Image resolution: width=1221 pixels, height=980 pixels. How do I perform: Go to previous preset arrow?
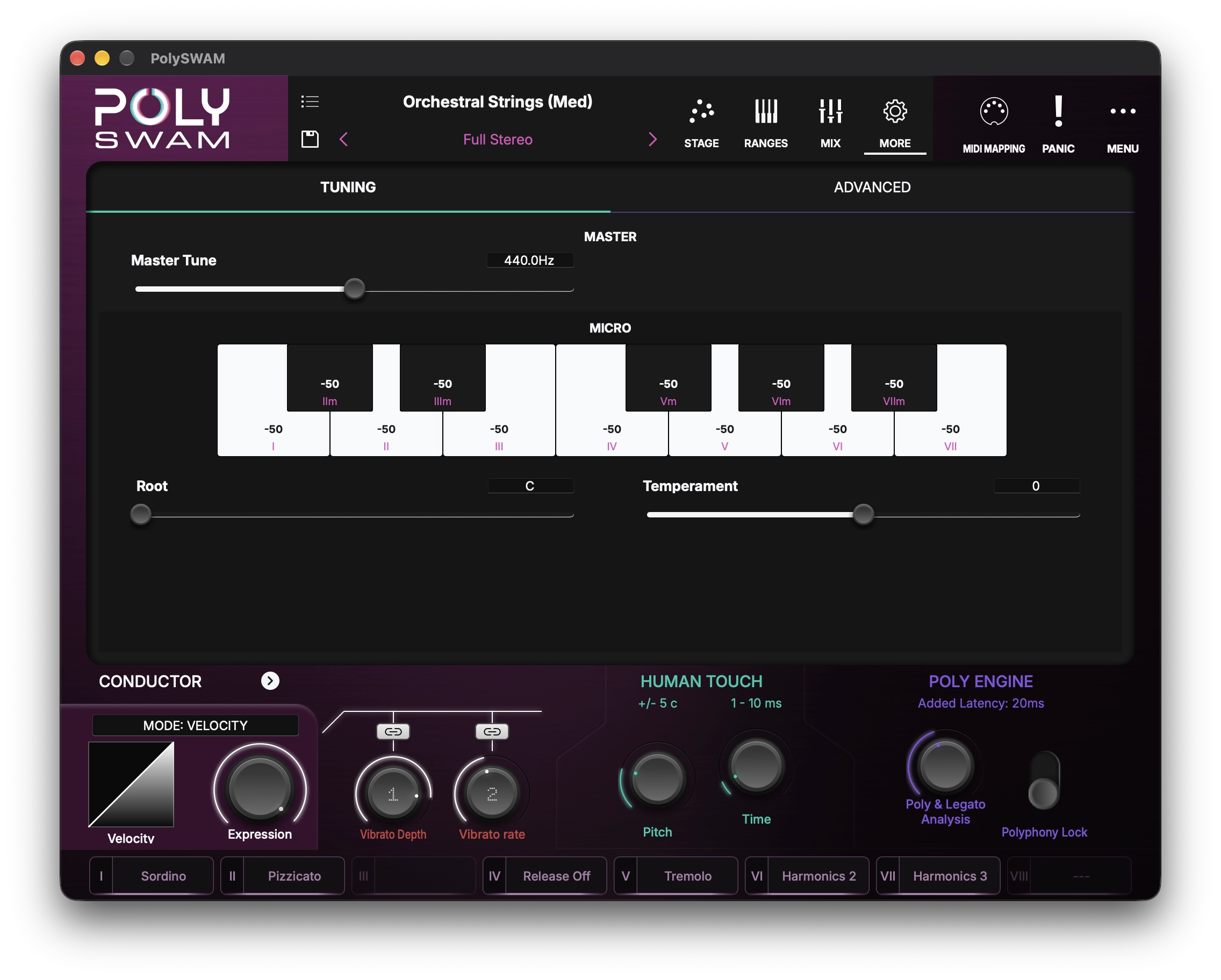[344, 139]
